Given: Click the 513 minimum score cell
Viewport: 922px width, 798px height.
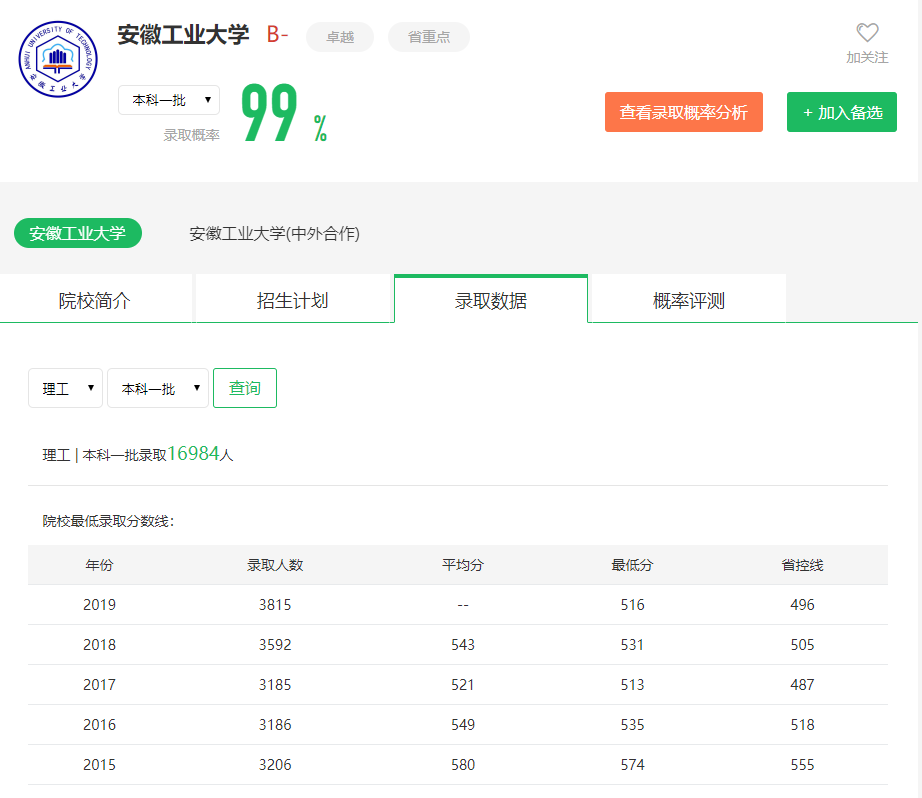Looking at the screenshot, I should click(632, 685).
